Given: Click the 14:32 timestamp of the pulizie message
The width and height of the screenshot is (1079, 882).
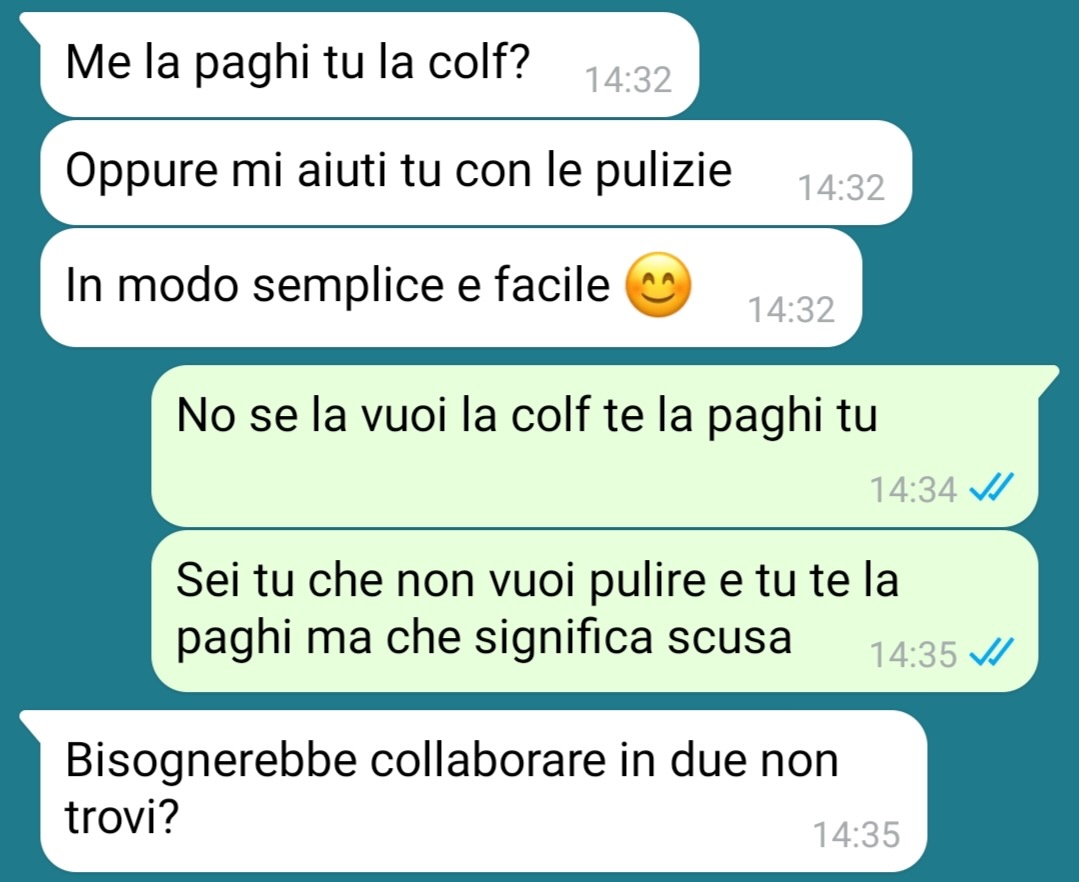Looking at the screenshot, I should pos(841,188).
